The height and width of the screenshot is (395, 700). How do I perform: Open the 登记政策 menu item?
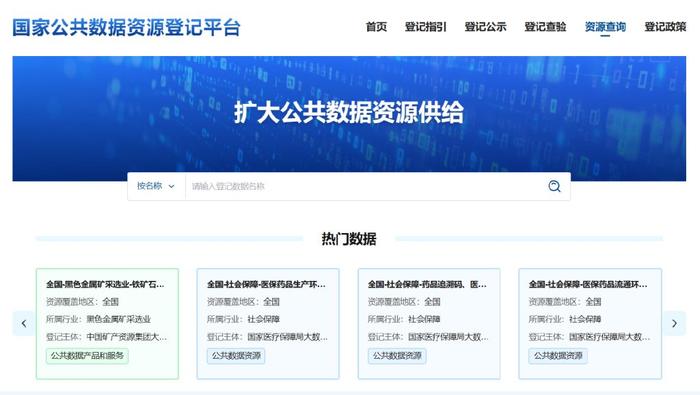click(665, 27)
